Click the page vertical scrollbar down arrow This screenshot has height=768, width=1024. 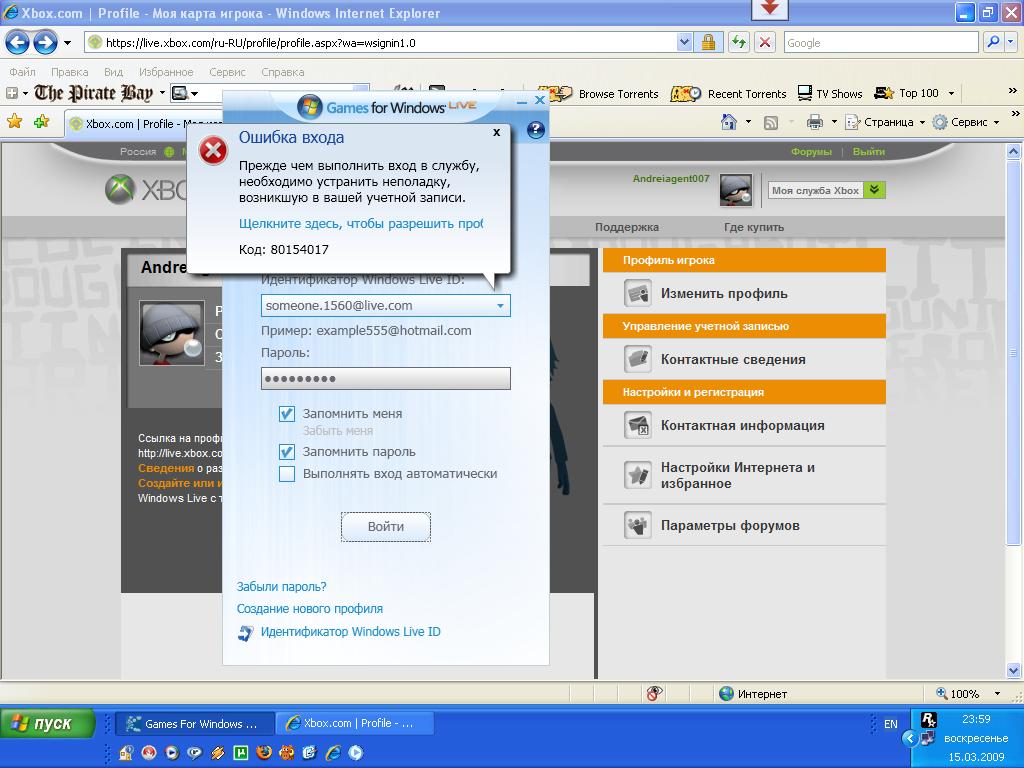1014,670
